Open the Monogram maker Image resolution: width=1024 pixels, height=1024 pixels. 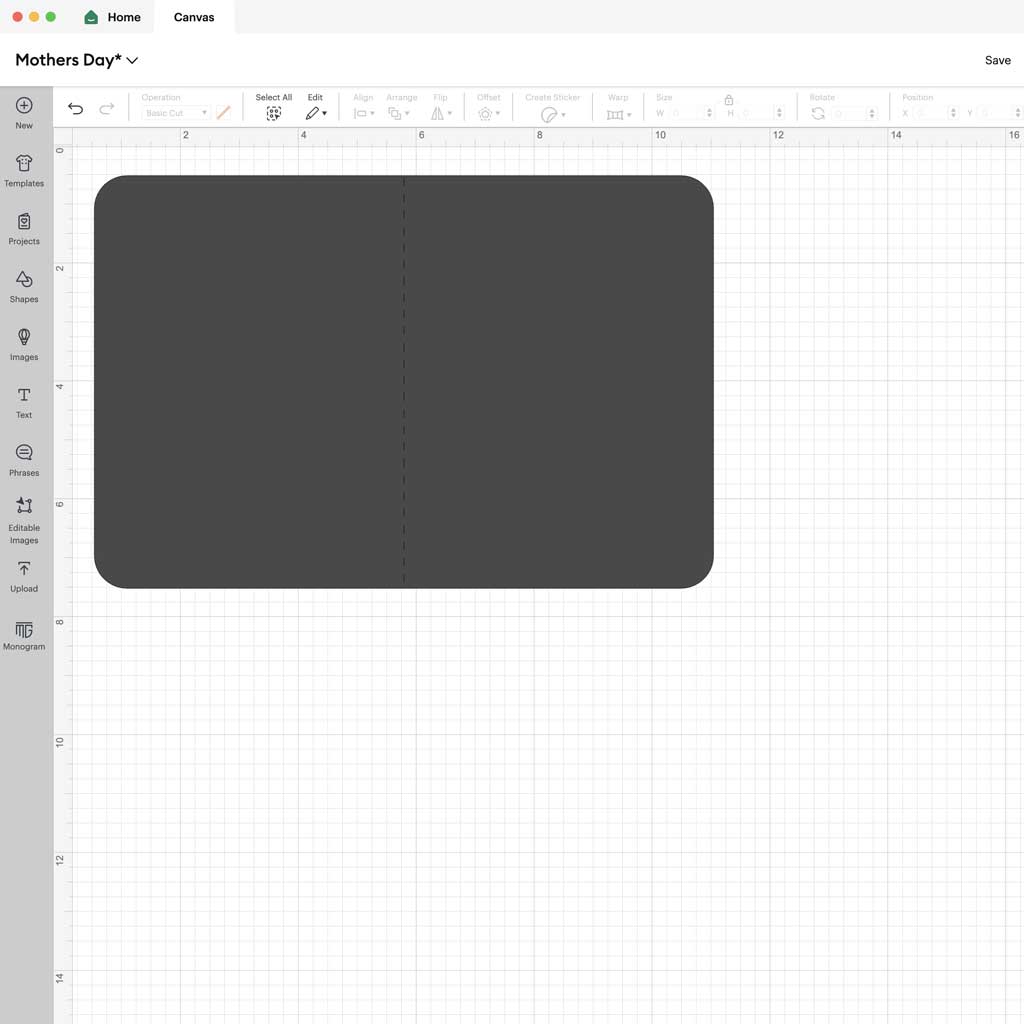[x=24, y=635]
